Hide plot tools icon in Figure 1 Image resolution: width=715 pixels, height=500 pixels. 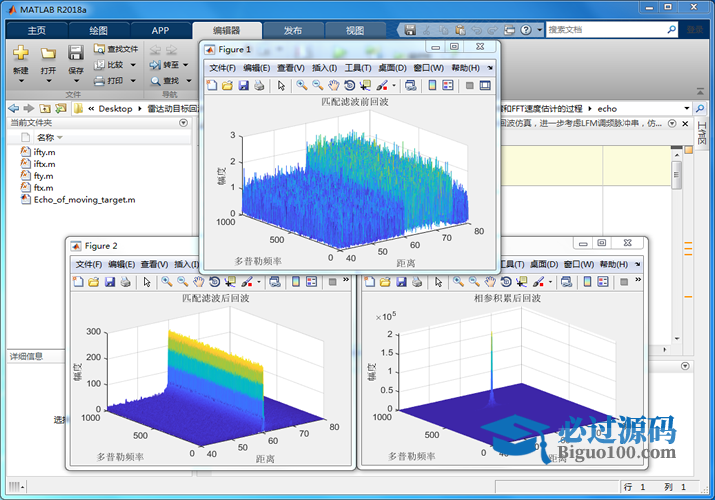[x=469, y=85]
